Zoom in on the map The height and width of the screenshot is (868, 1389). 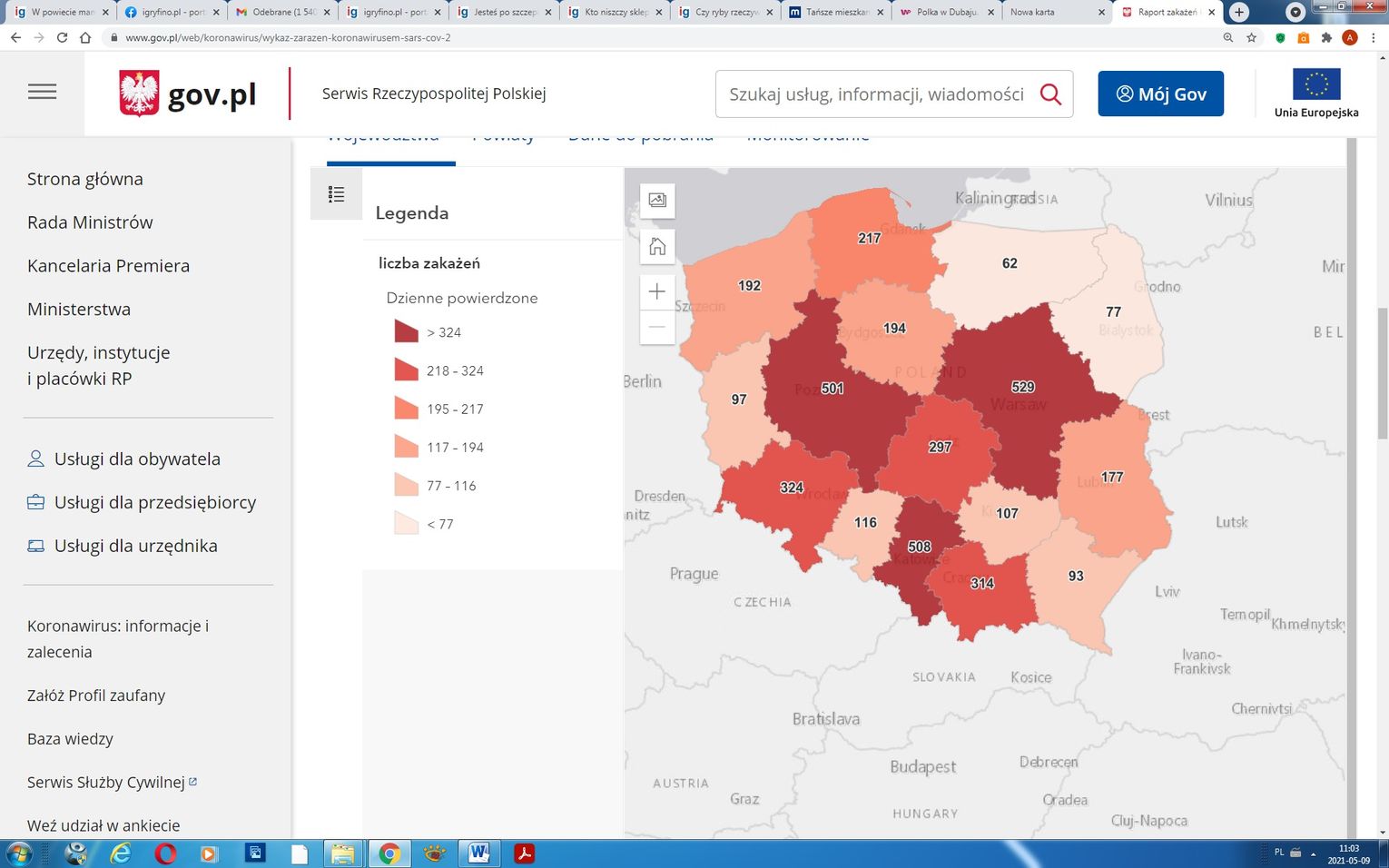[657, 292]
